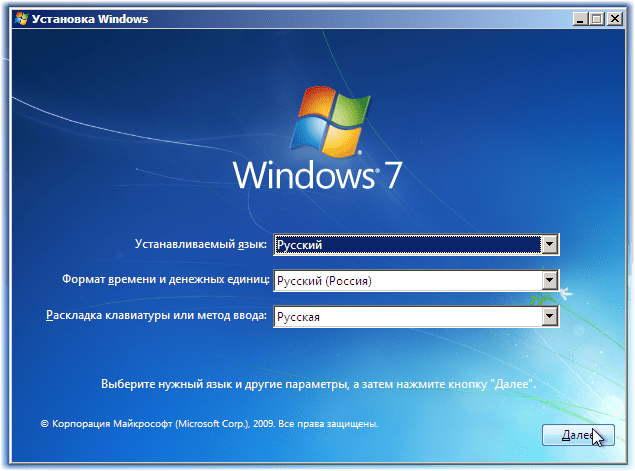Click the Корпорация Майкрософт copyright text
Screen dimensions: 635x471
click(209, 424)
